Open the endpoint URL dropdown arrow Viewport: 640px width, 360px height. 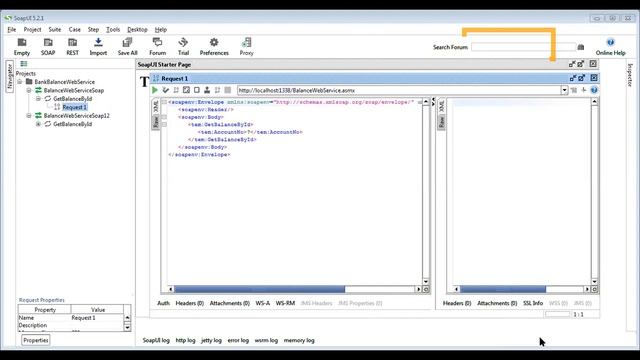click(564, 90)
